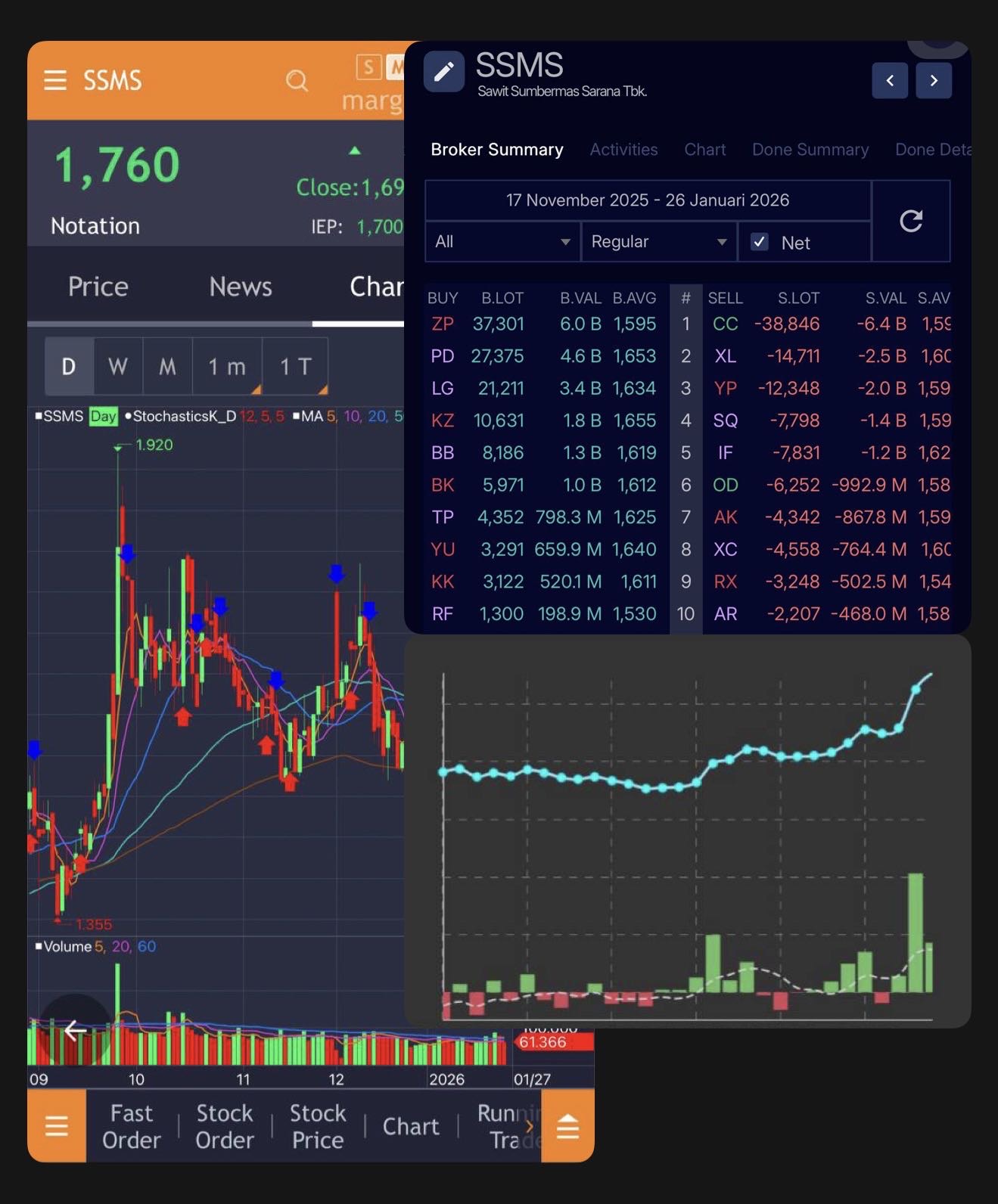Click the Volume indicator label

pyautogui.click(x=67, y=947)
